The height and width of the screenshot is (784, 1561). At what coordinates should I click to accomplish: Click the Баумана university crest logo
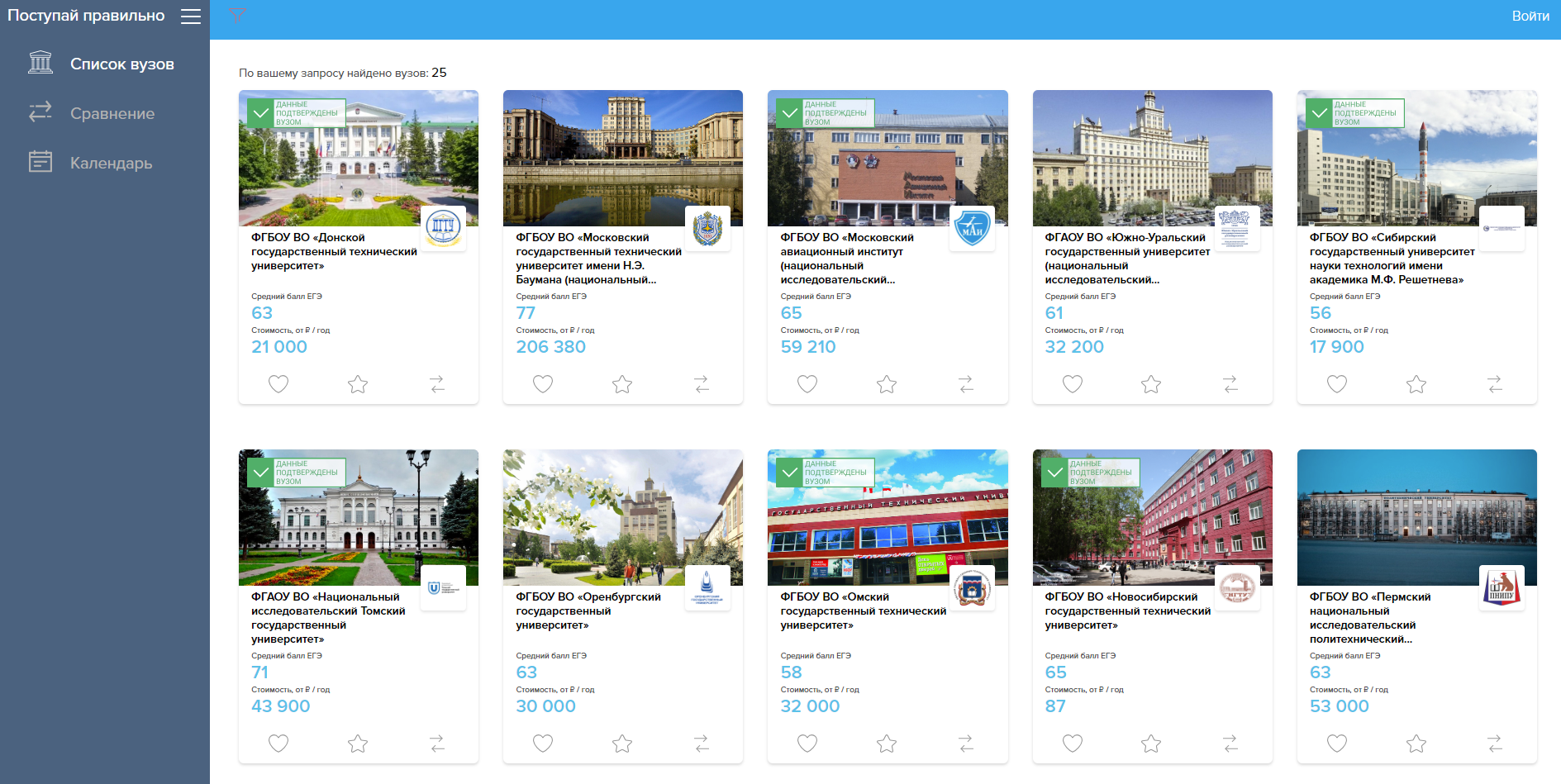[x=708, y=228]
